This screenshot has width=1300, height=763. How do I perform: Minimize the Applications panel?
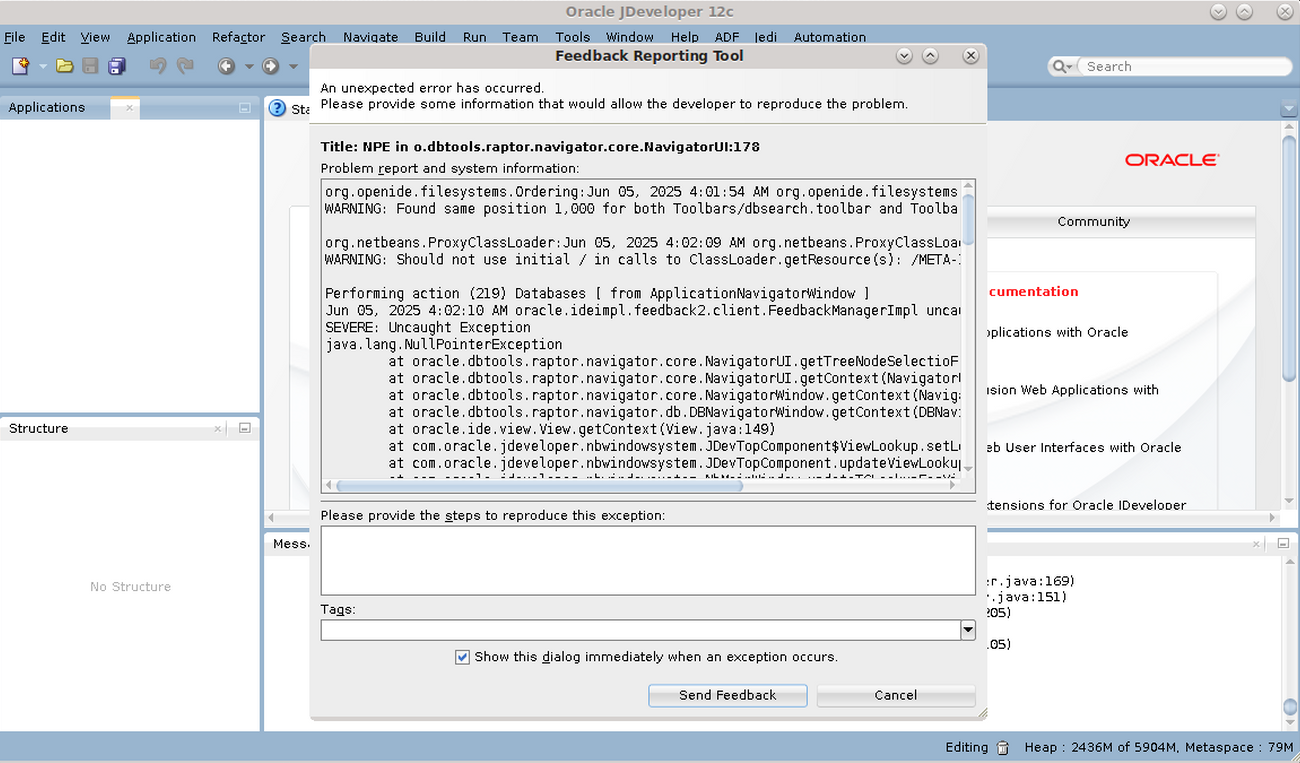[245, 107]
